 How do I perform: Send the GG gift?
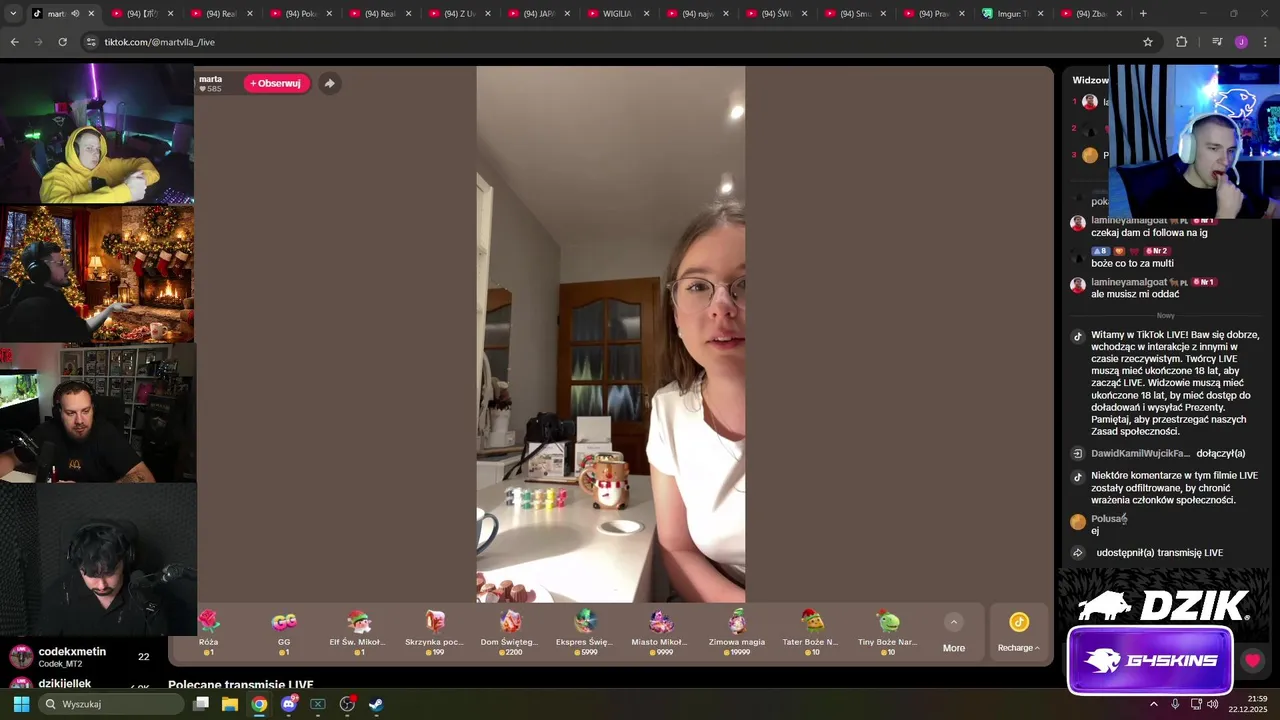284,633
